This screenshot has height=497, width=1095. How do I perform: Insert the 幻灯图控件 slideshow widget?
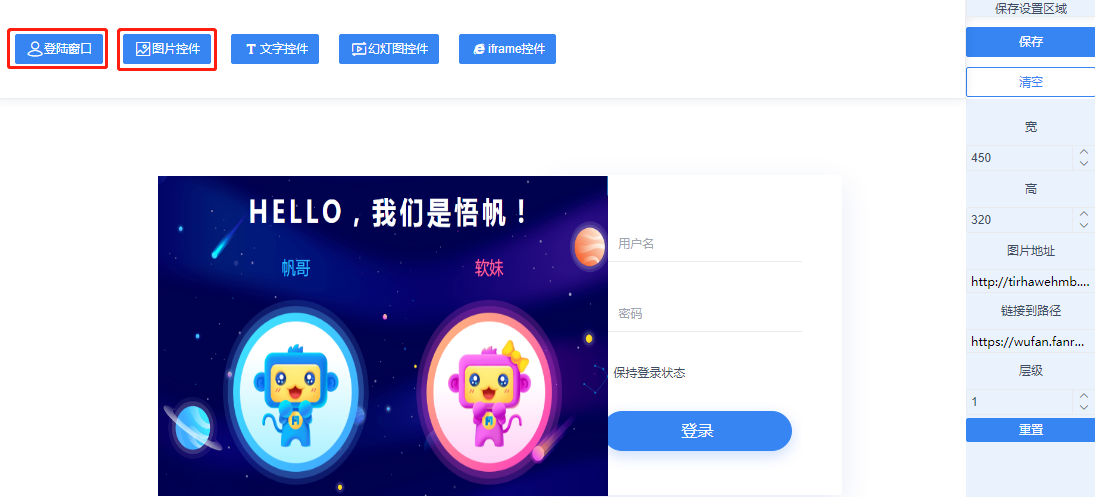pyautogui.click(x=389, y=49)
